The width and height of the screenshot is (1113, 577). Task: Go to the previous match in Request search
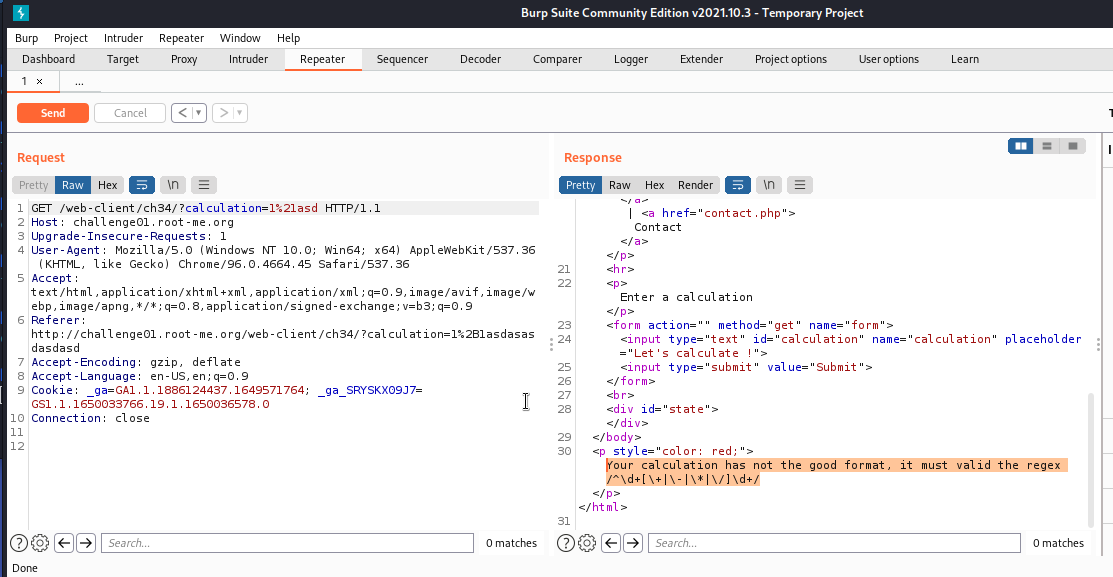click(x=64, y=543)
